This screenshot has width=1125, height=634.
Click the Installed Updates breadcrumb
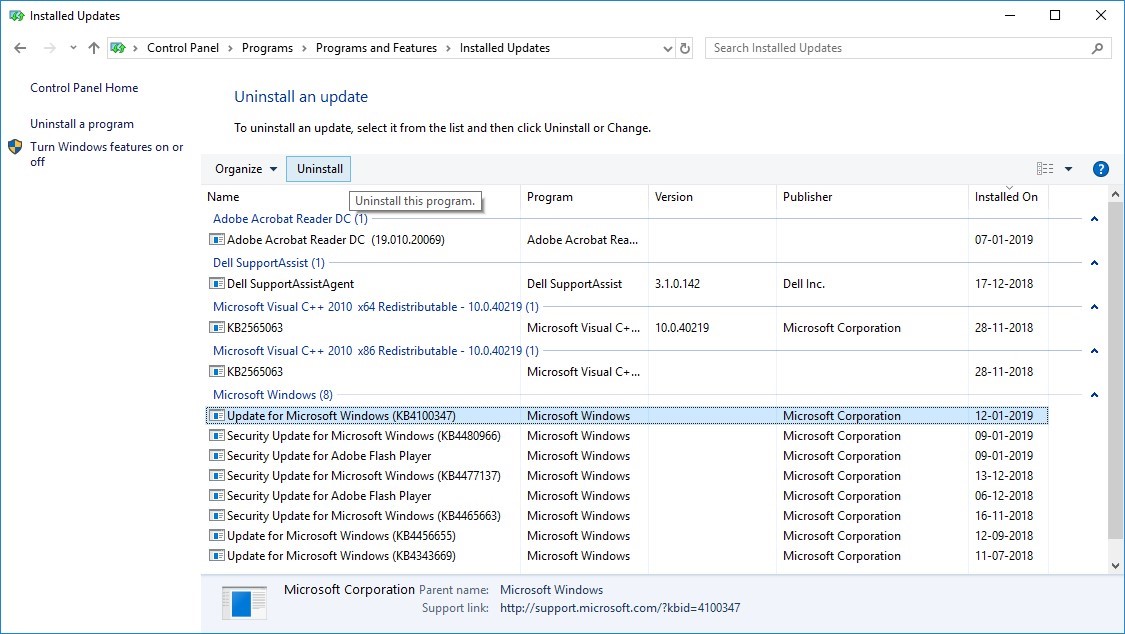pos(504,48)
